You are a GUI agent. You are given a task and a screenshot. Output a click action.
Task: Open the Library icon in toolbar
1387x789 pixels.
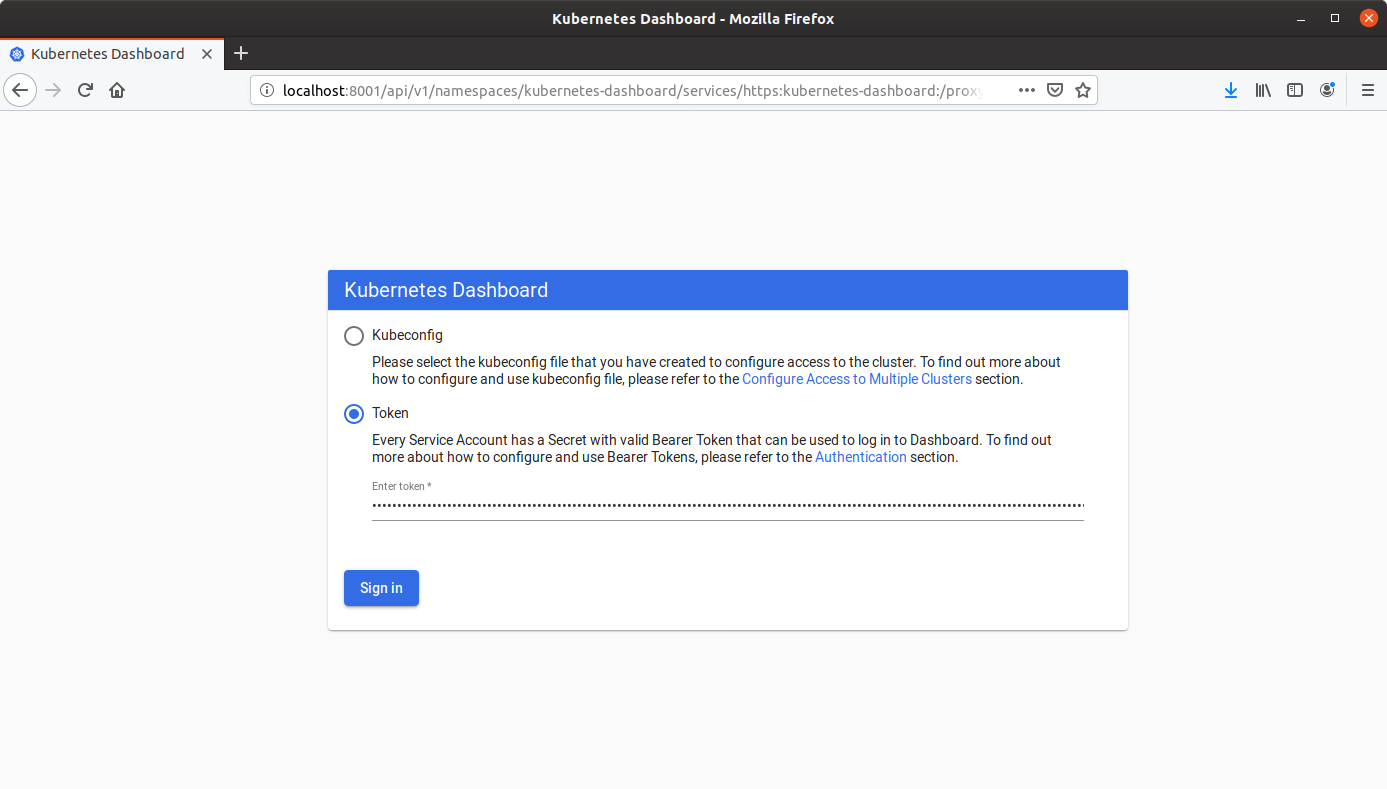[x=1263, y=90]
